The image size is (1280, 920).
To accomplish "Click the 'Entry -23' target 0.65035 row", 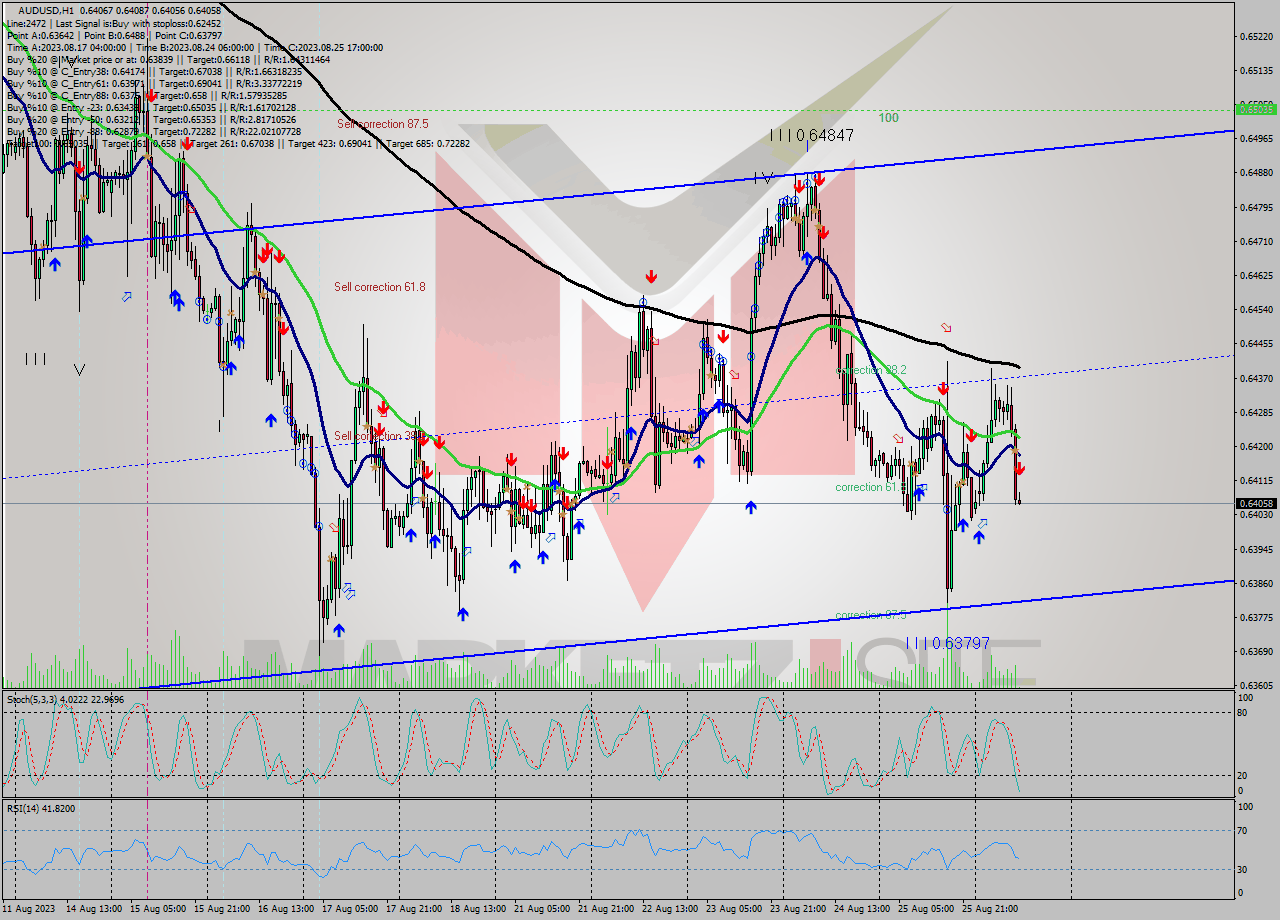I will (x=150, y=107).
